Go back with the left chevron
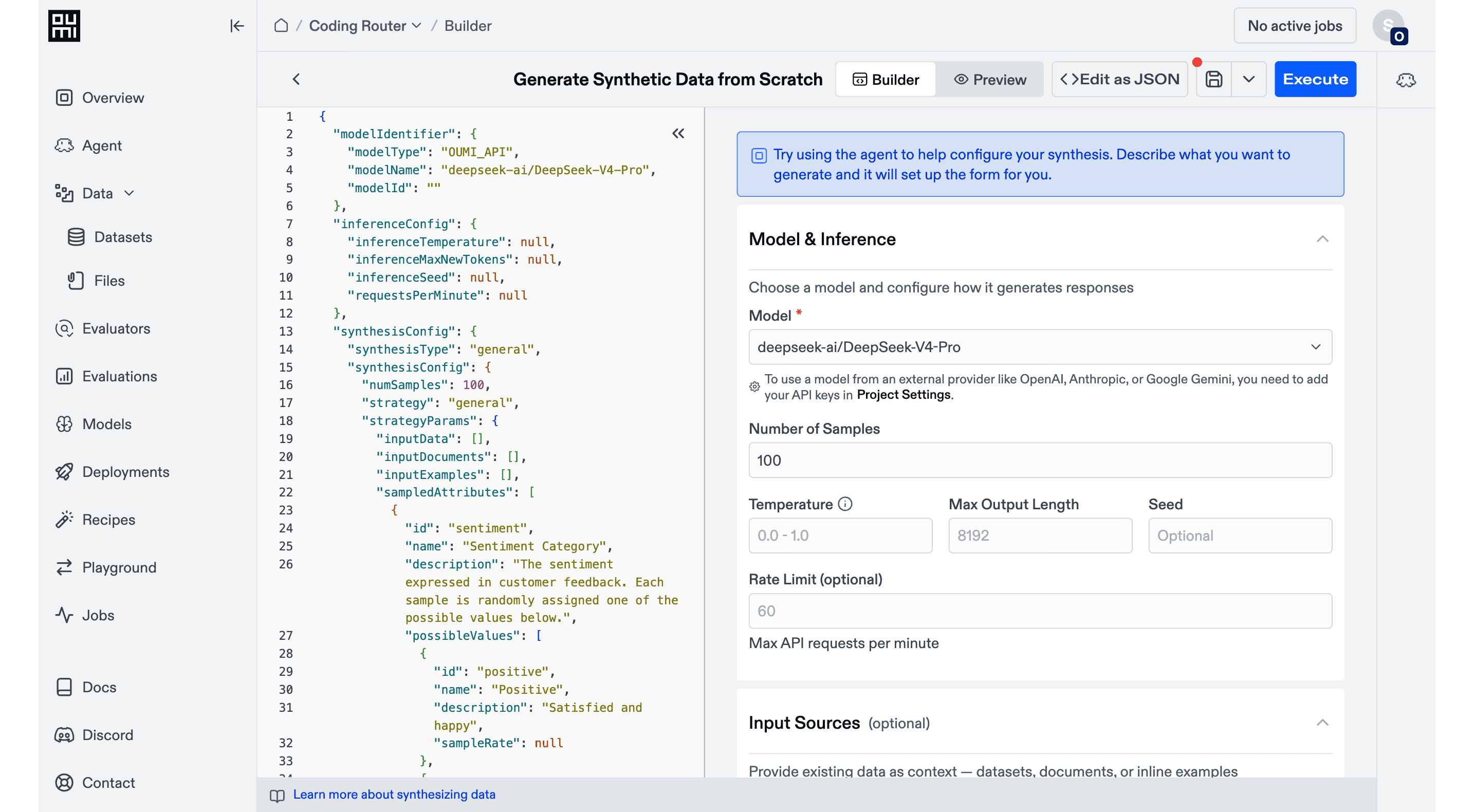Viewport: 1474px width, 812px height. pos(296,79)
